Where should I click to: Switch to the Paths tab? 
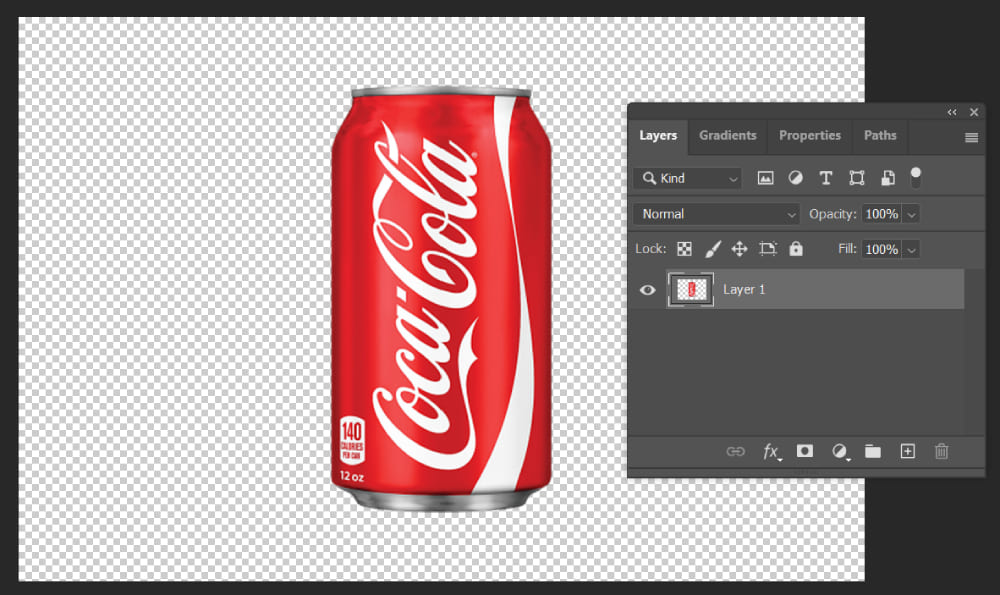tap(880, 135)
